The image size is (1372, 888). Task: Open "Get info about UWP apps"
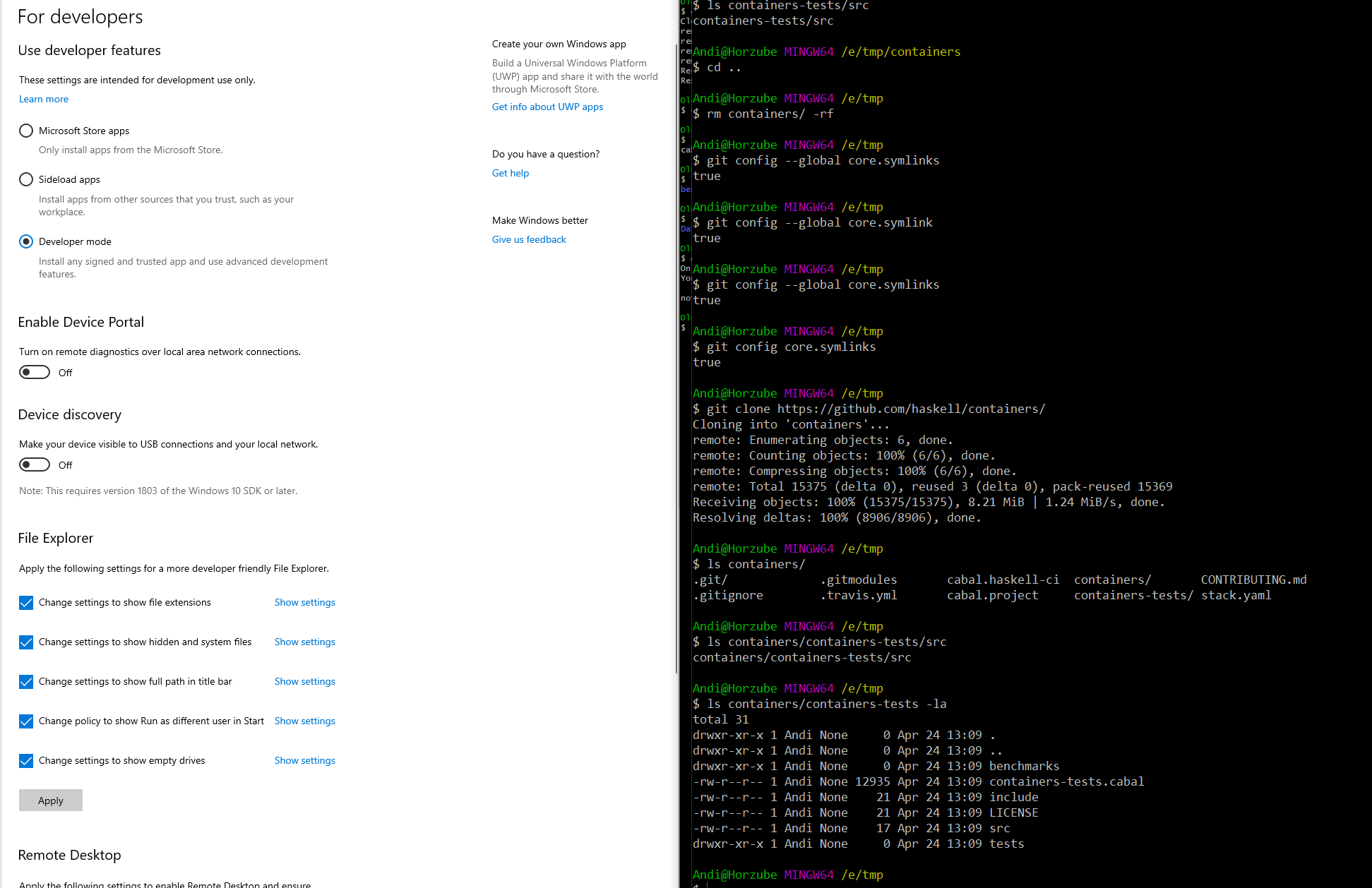tap(547, 107)
